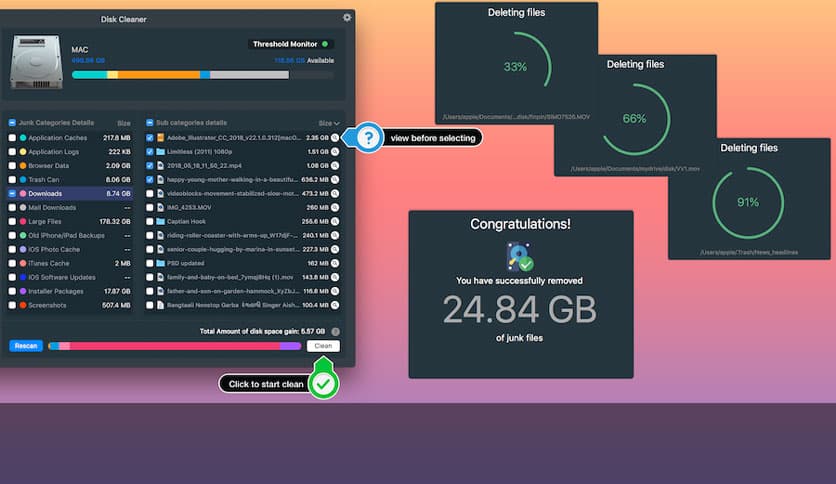Preview the Adobe_Illustrator_CC_2018 file with magnifier

click(335, 138)
